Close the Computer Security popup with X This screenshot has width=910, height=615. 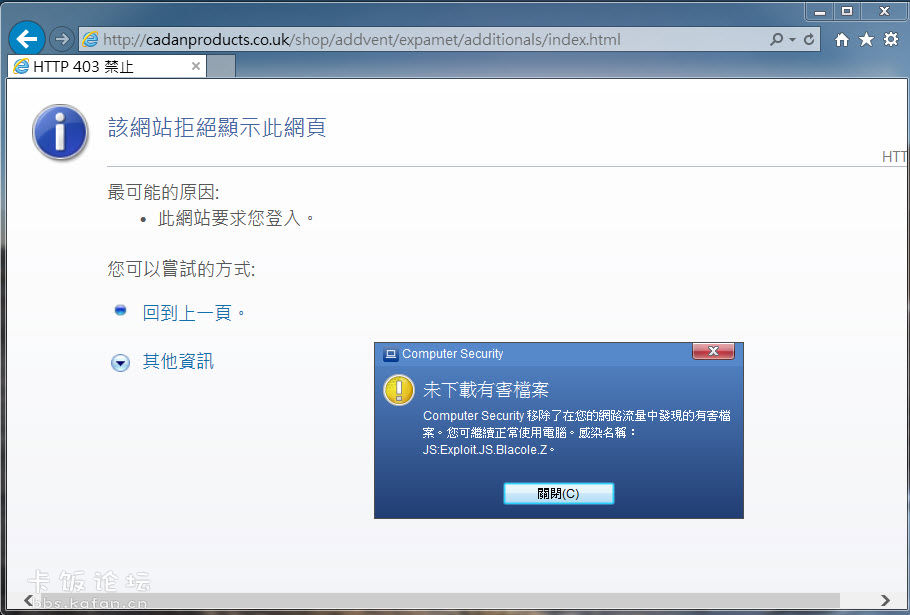[713, 351]
